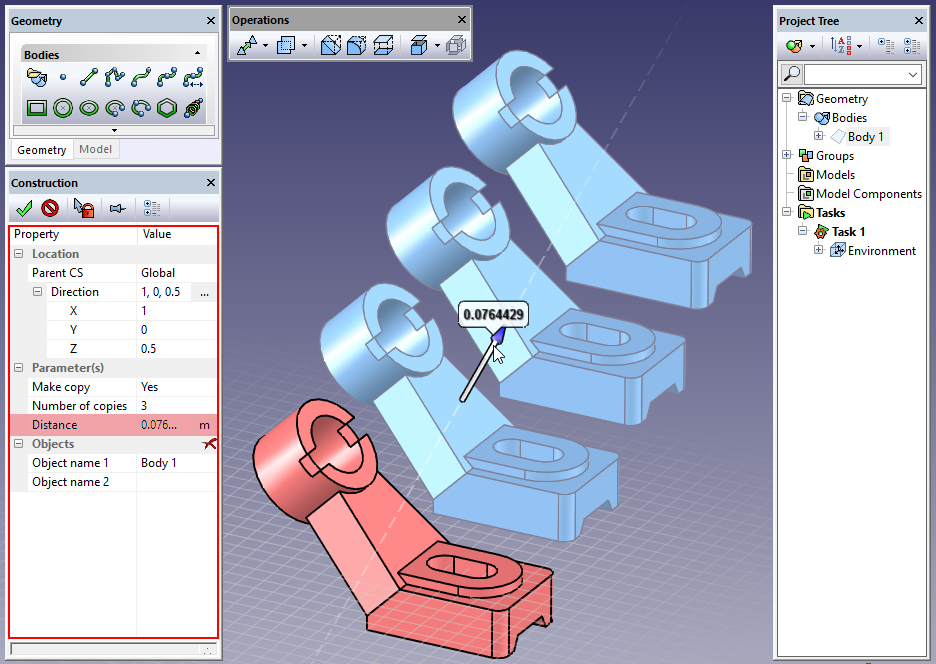Image resolution: width=936 pixels, height=664 pixels.
Task: Select the helix/coil tool in Bodies
Action: (x=193, y=107)
